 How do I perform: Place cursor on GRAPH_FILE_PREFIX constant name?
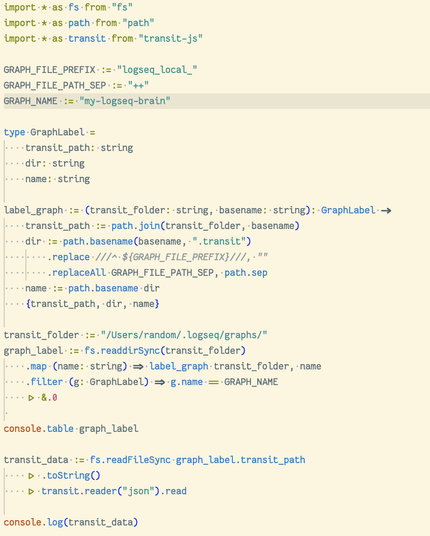pos(50,70)
